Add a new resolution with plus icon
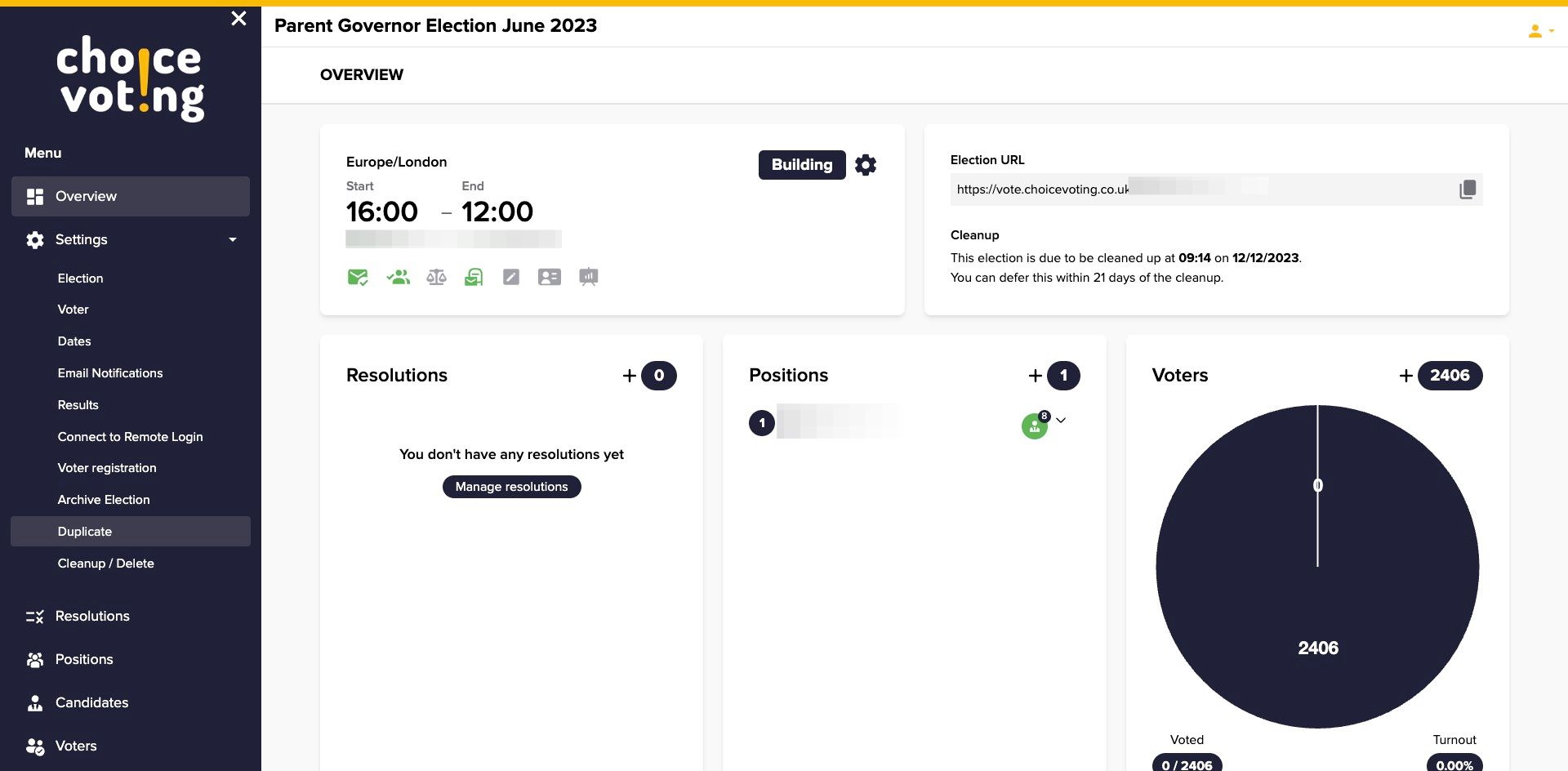The image size is (1568, 771). coord(630,376)
